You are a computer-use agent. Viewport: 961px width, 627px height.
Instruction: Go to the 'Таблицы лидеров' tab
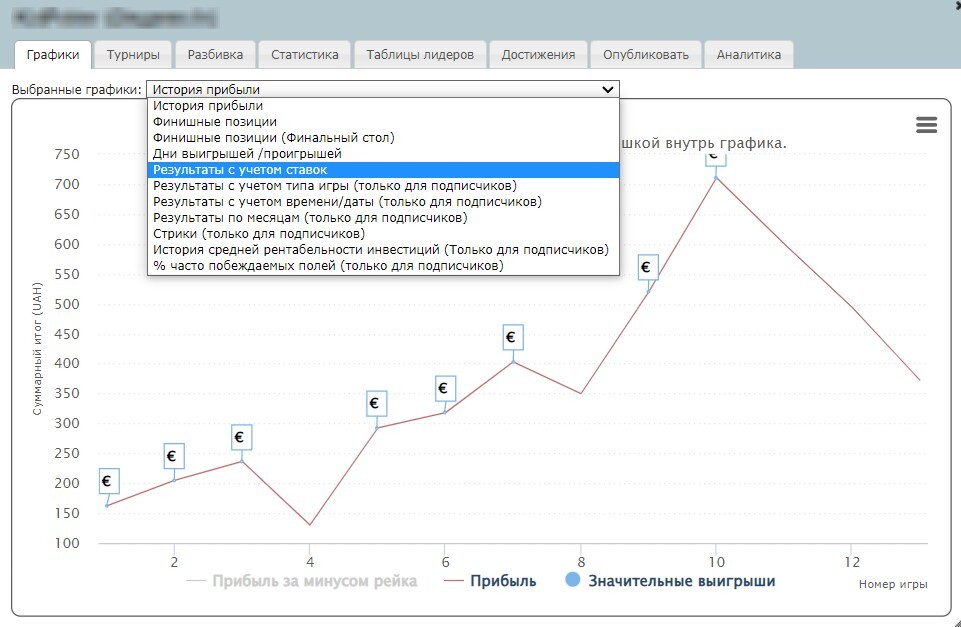[419, 55]
